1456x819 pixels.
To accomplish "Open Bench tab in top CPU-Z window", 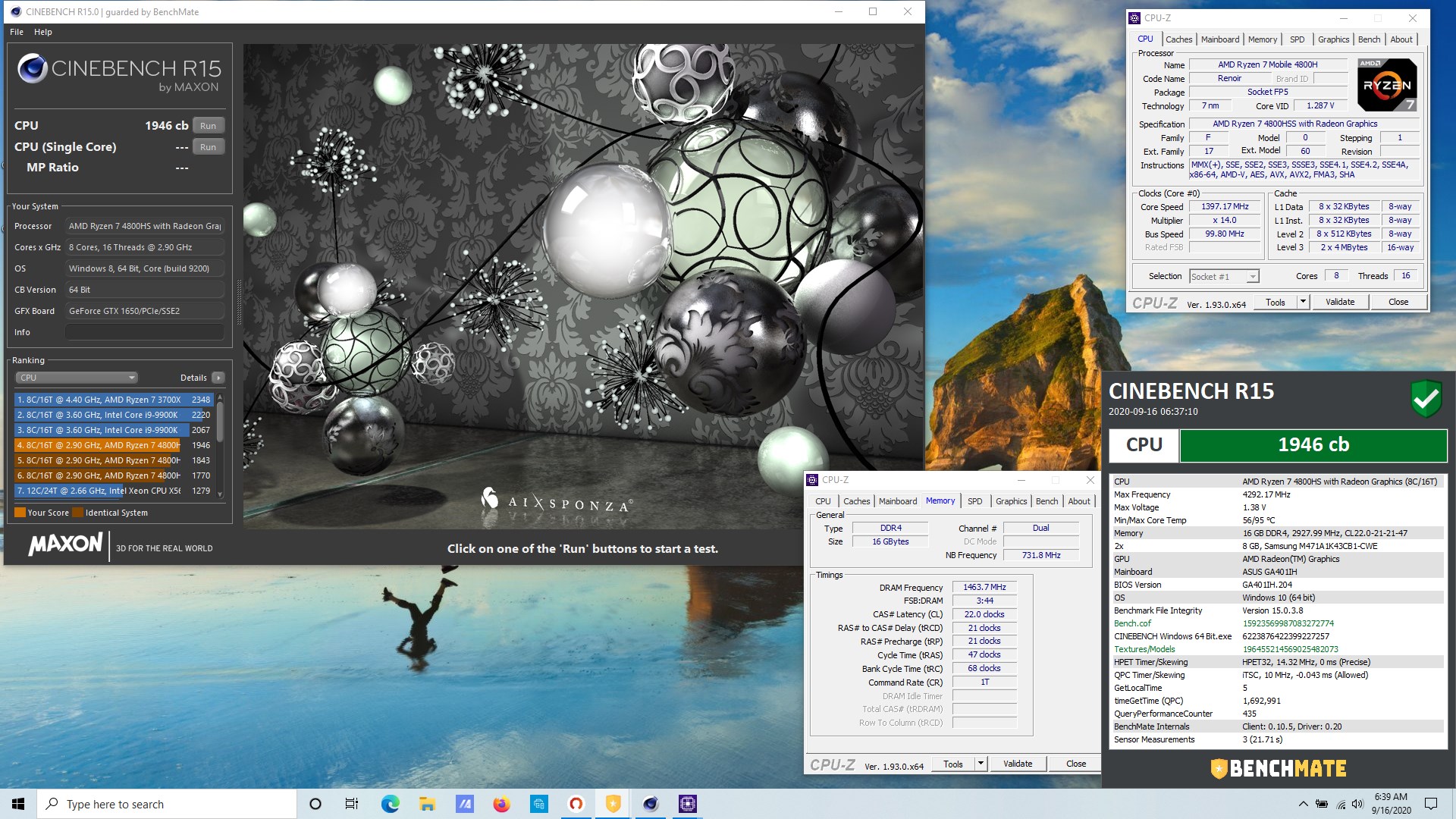I will tap(1369, 39).
